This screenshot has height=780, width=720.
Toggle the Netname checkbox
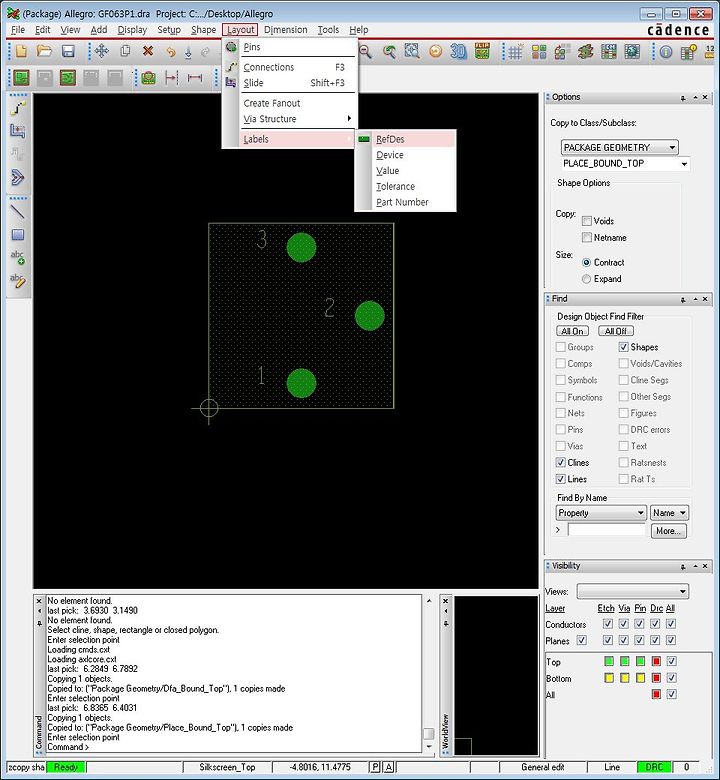pos(587,237)
